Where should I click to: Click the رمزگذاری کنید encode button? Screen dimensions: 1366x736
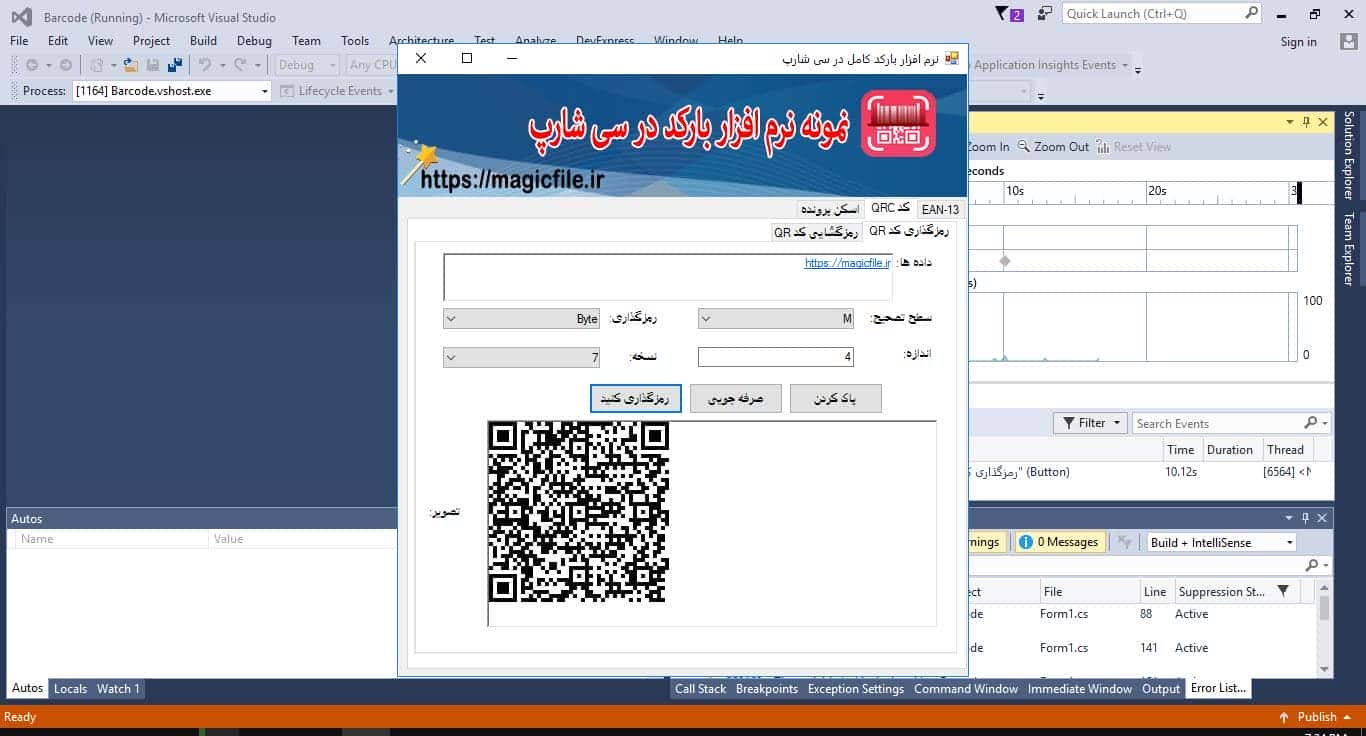636,399
